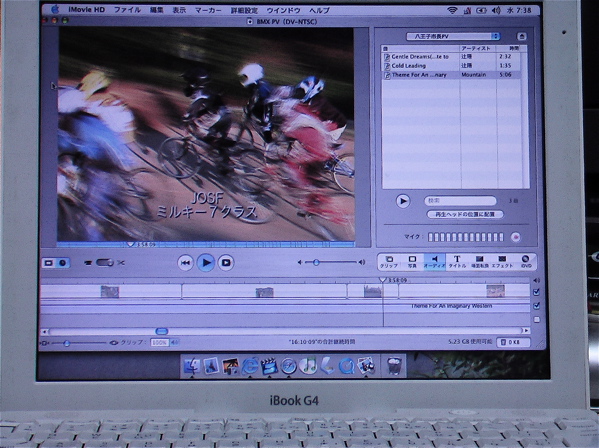Open iTunes from the Dock

pos(308,366)
